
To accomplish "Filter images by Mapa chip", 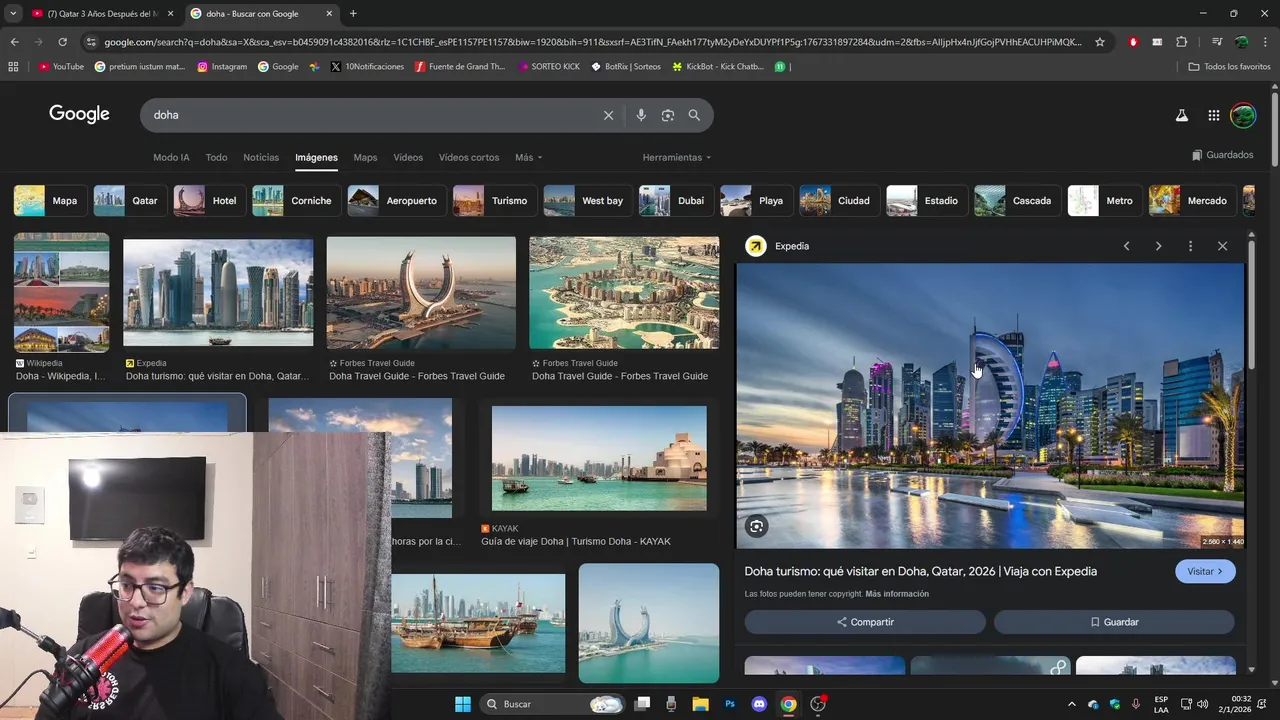I will [49, 200].
